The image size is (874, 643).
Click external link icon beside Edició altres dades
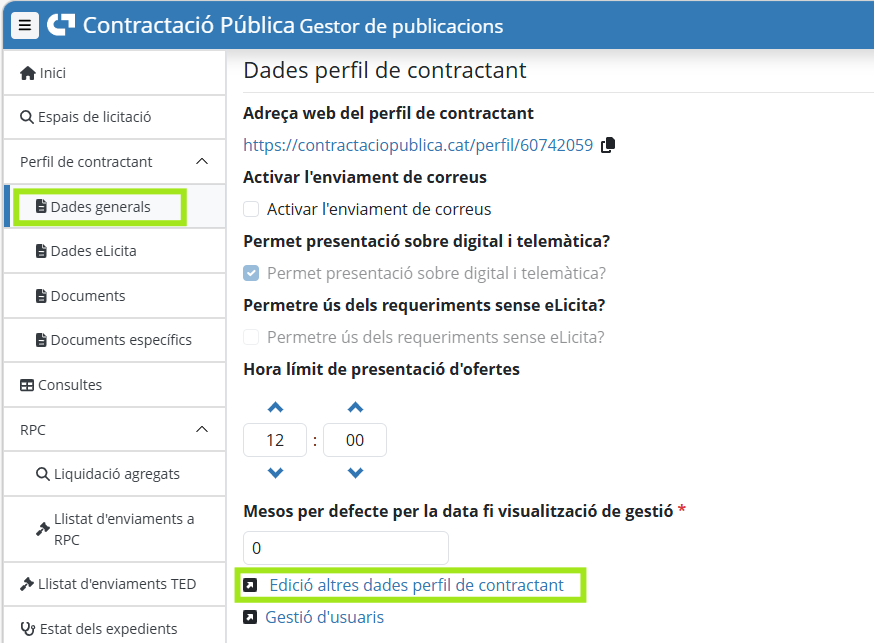(x=250, y=585)
